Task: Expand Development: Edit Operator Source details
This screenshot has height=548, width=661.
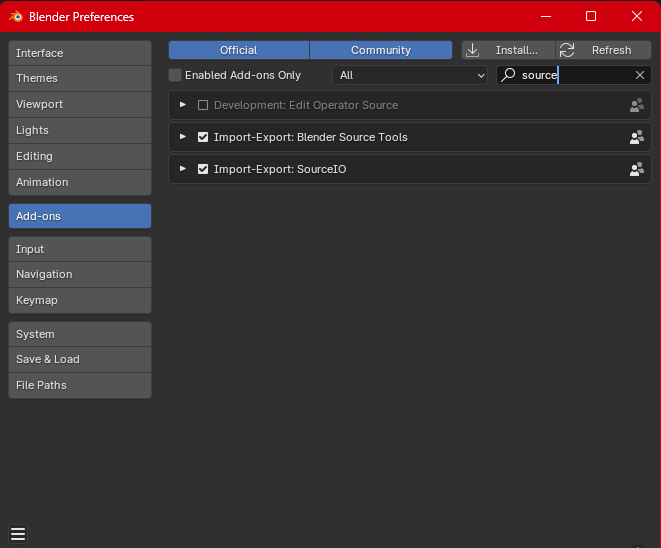Action: 183,105
